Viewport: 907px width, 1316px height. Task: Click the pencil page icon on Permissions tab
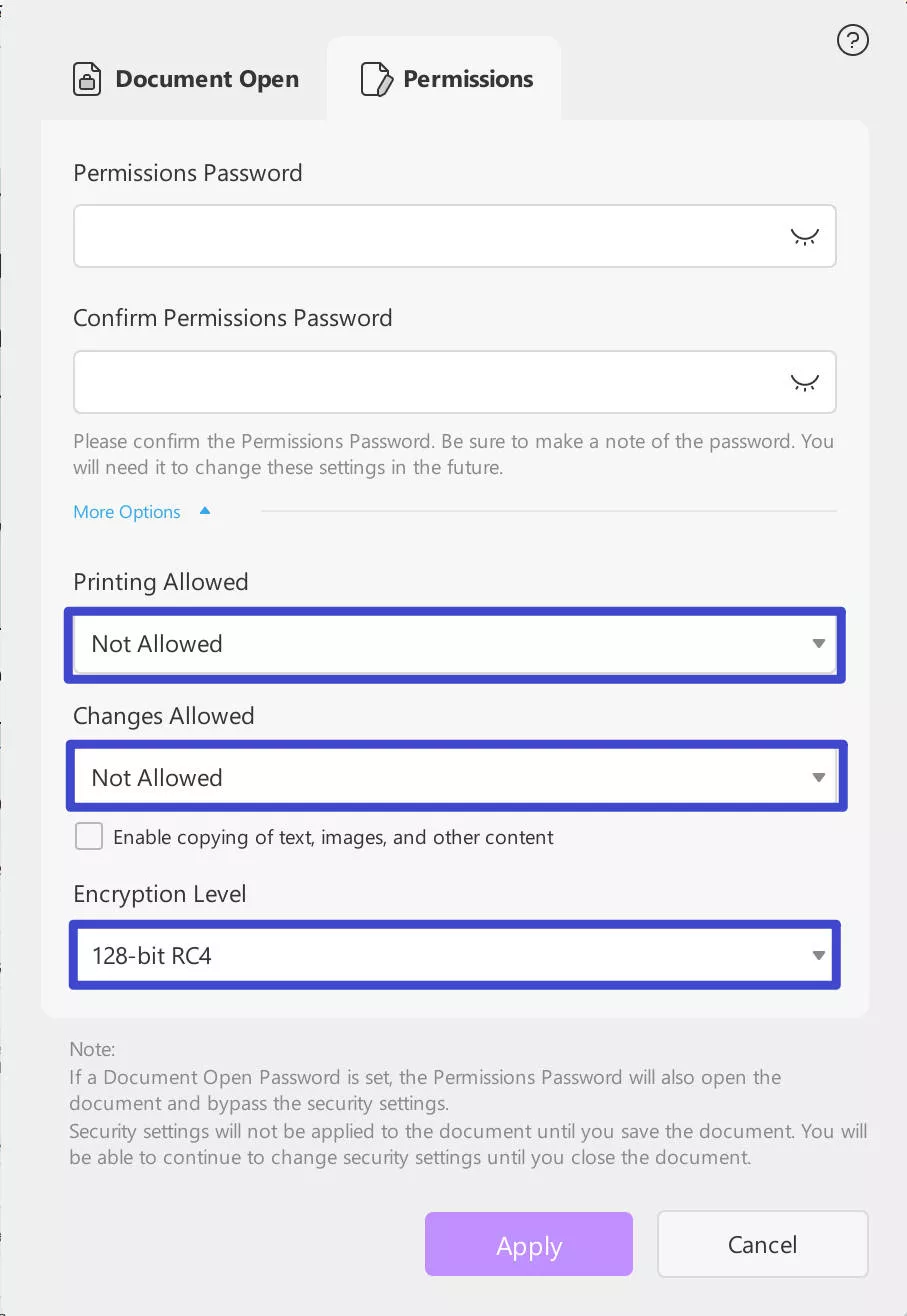pos(376,79)
